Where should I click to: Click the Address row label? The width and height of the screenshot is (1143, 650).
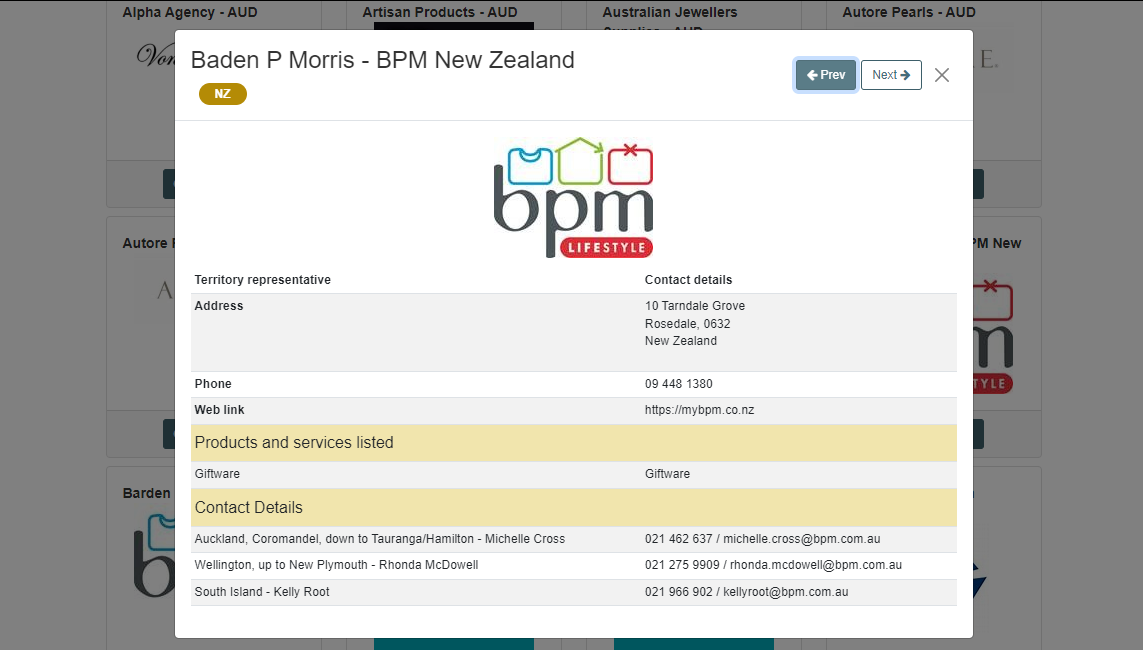[219, 306]
